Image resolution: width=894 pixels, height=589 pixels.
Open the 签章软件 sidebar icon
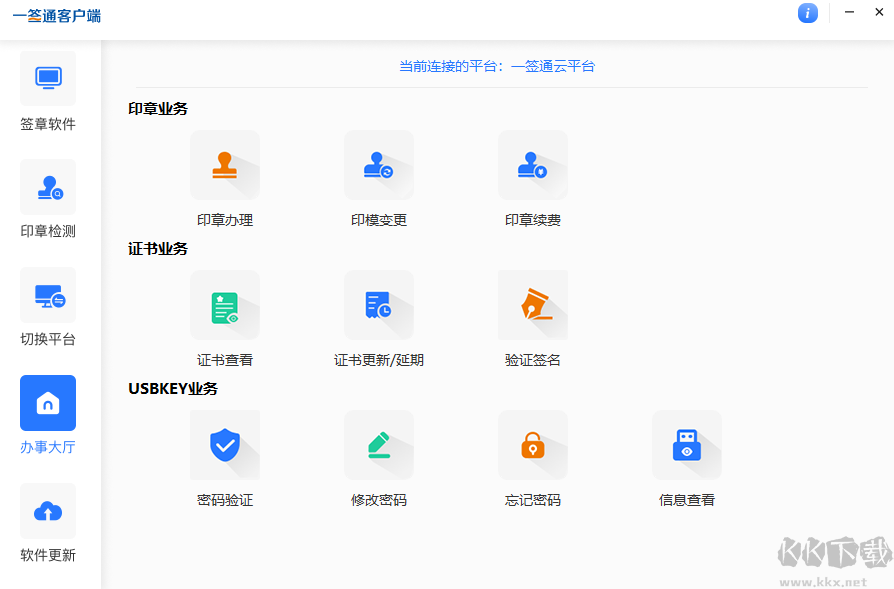tap(48, 78)
